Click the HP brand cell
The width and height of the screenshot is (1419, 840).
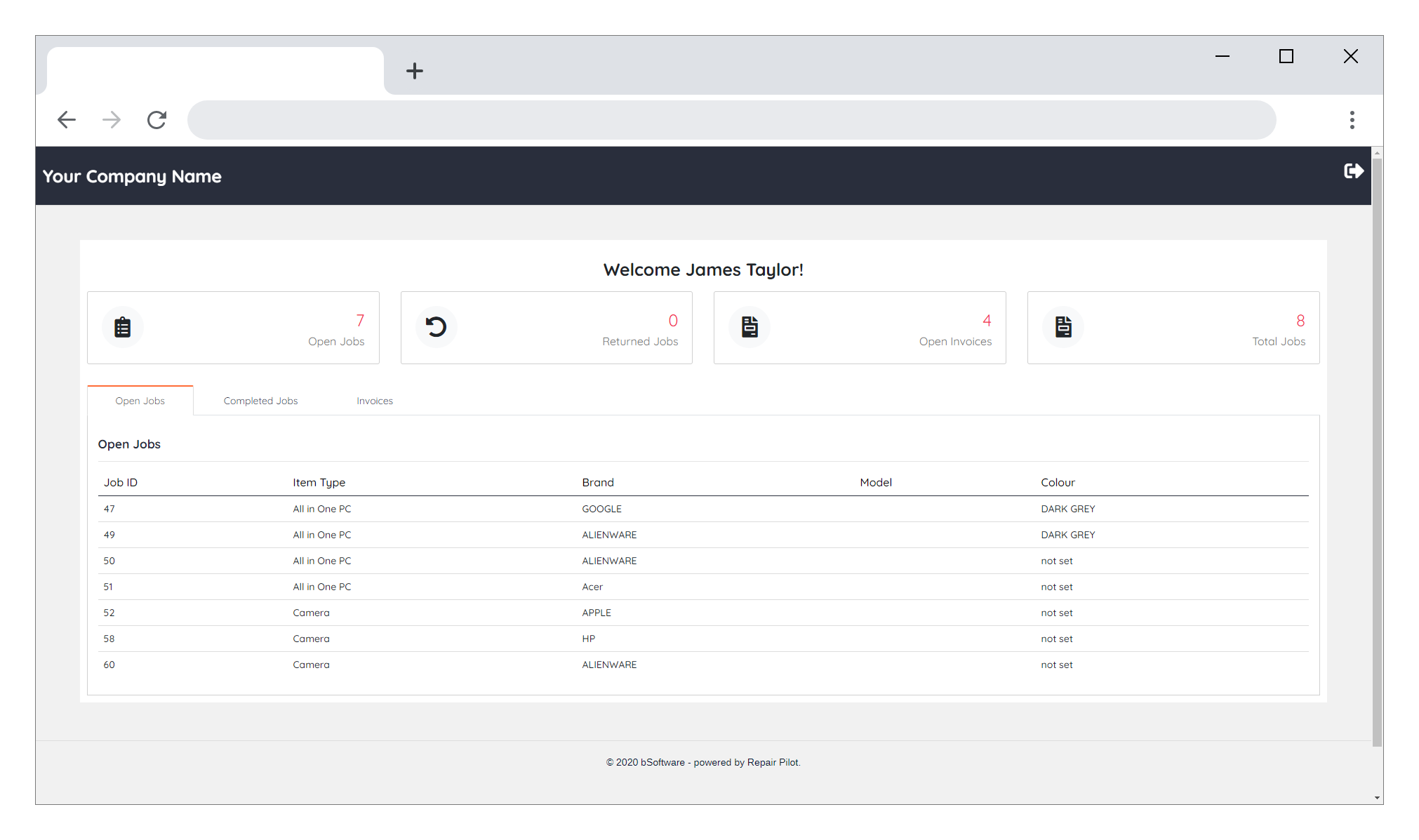(588, 639)
